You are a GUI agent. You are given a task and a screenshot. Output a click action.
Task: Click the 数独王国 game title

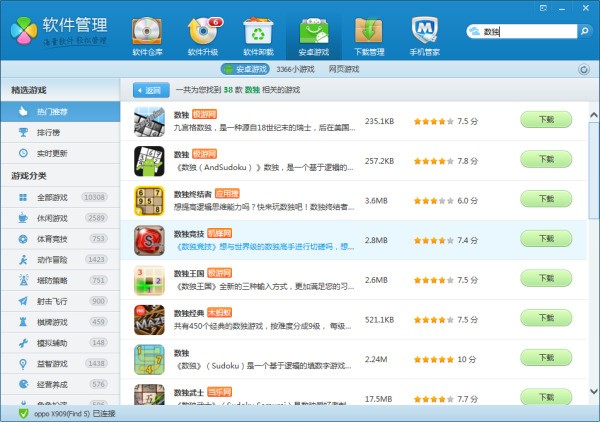pyautogui.click(x=189, y=273)
